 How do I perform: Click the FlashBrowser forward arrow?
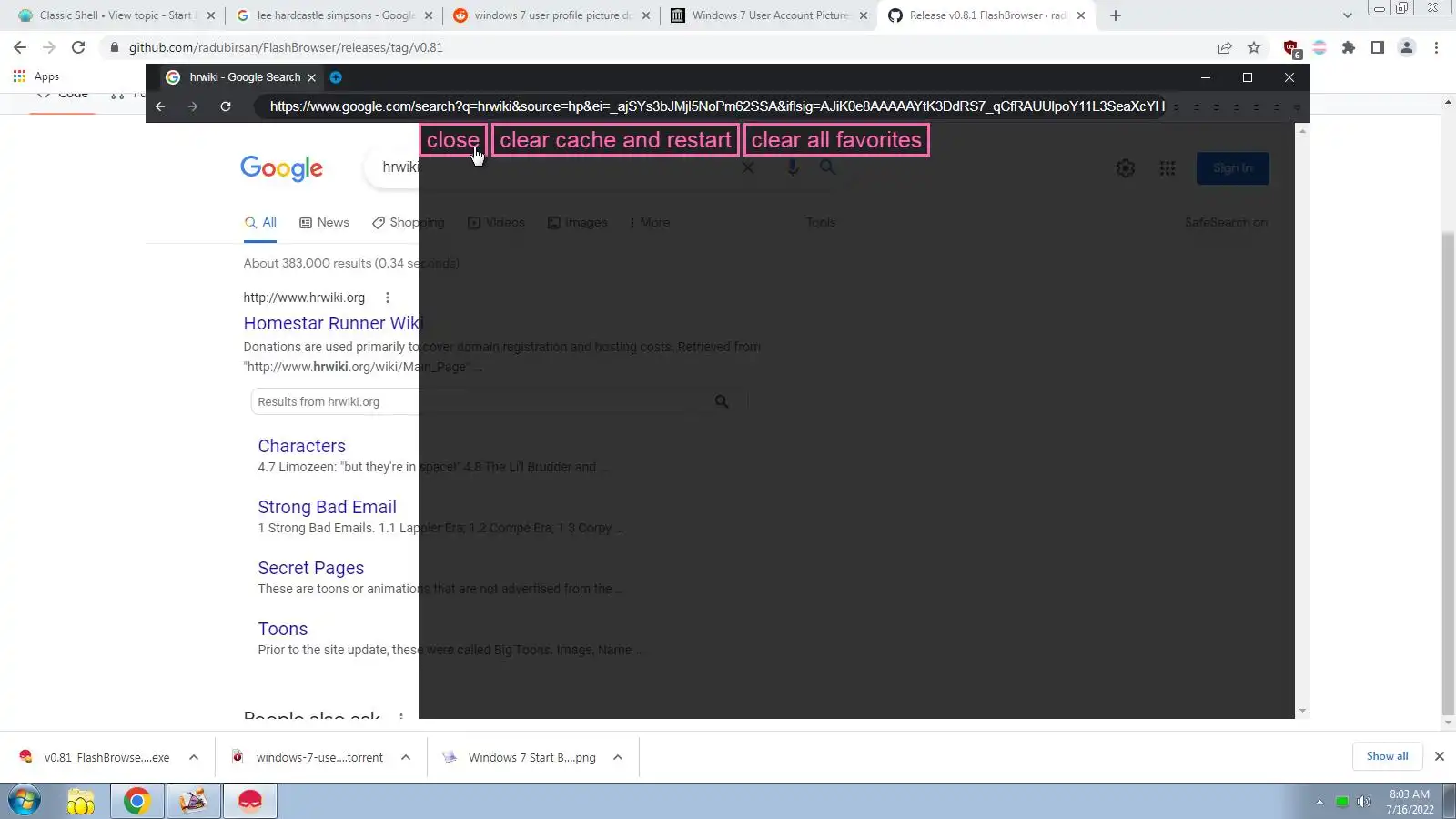[193, 106]
